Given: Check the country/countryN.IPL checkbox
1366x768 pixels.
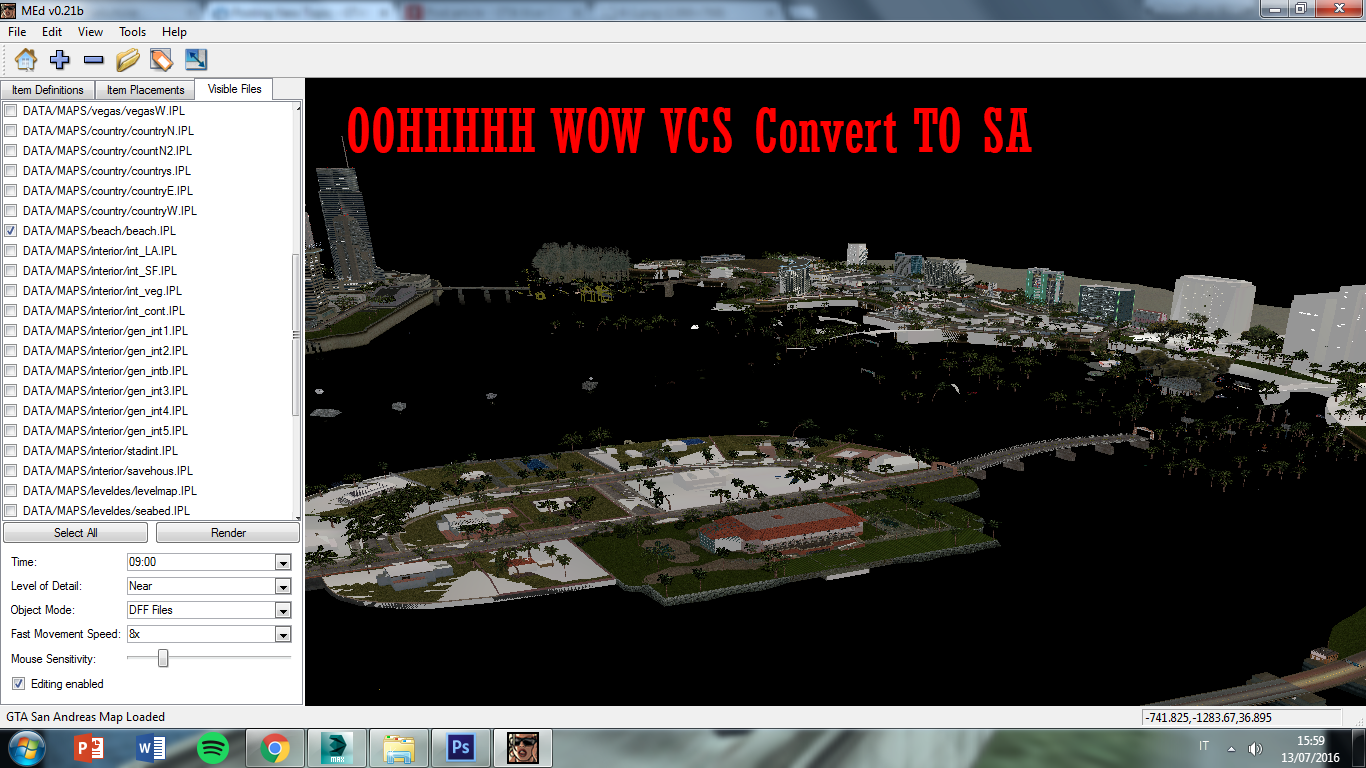Looking at the screenshot, I should [x=11, y=131].
